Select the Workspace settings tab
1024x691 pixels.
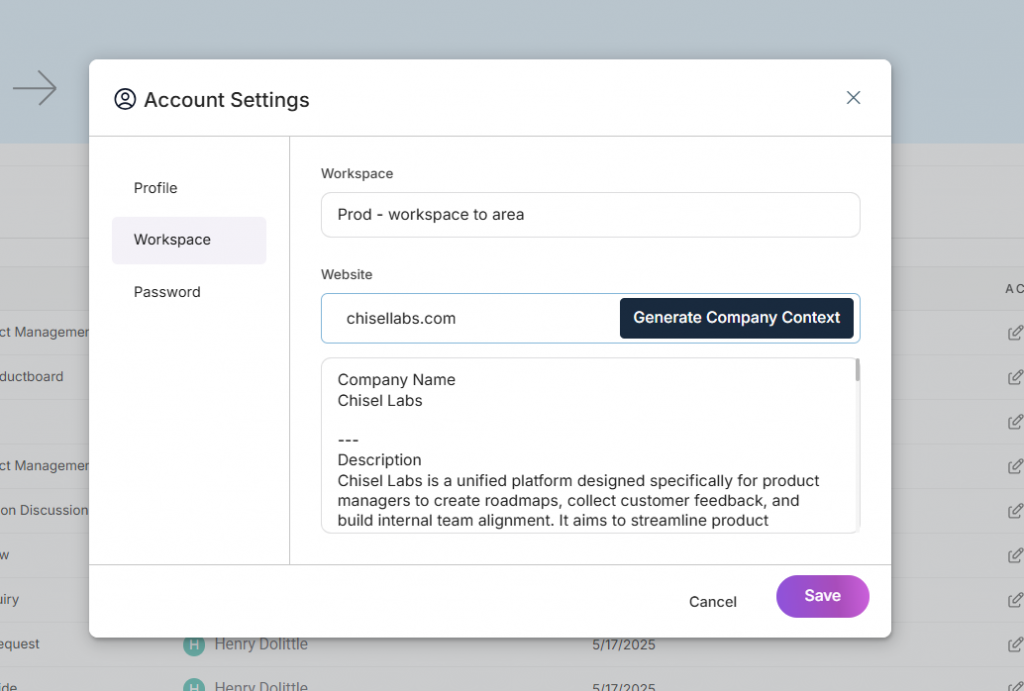(189, 240)
